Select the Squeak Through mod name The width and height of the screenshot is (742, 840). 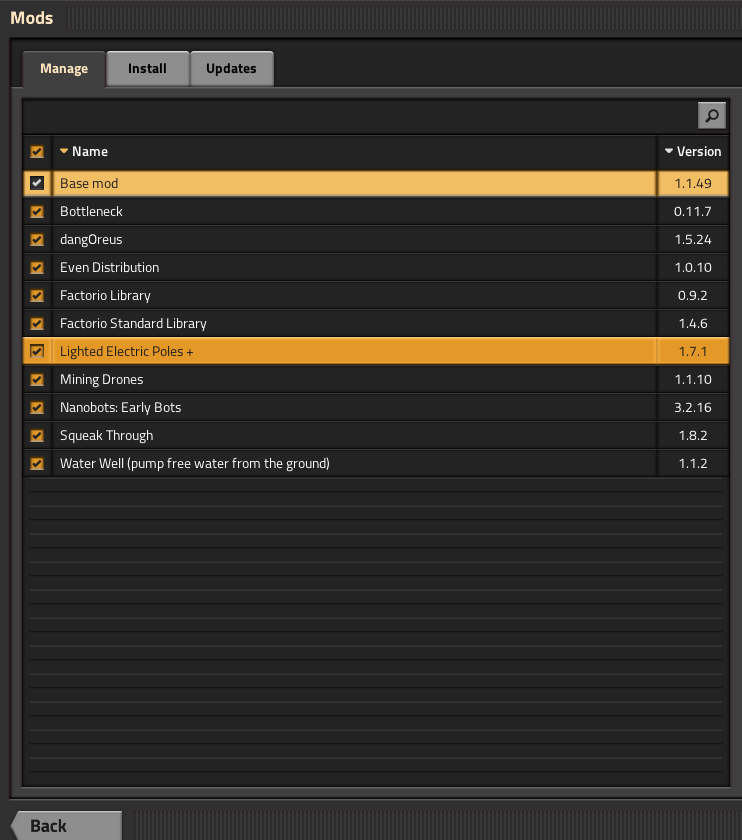coord(107,436)
